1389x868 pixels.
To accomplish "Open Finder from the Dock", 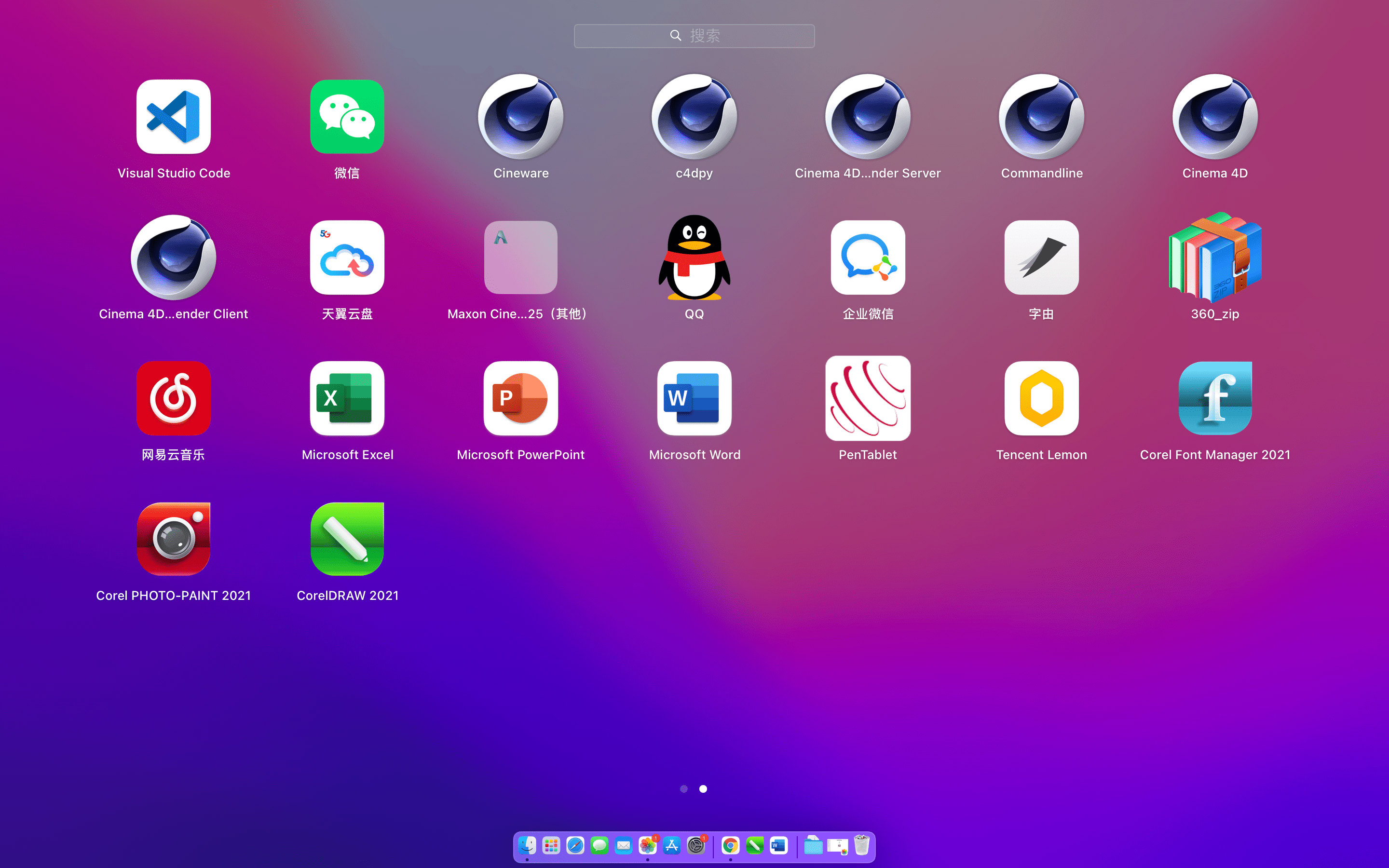I will tap(527, 845).
